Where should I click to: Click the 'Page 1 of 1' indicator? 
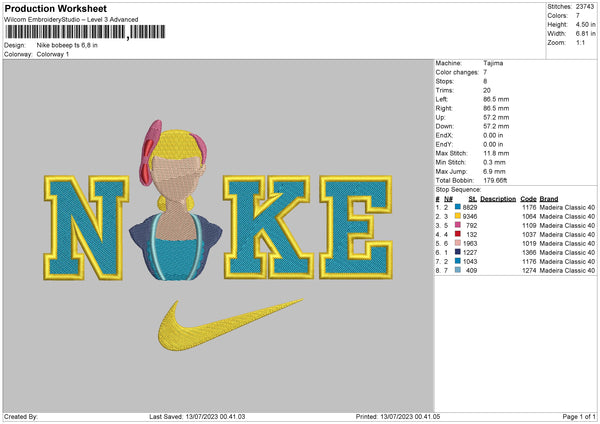pyautogui.click(x=579, y=417)
